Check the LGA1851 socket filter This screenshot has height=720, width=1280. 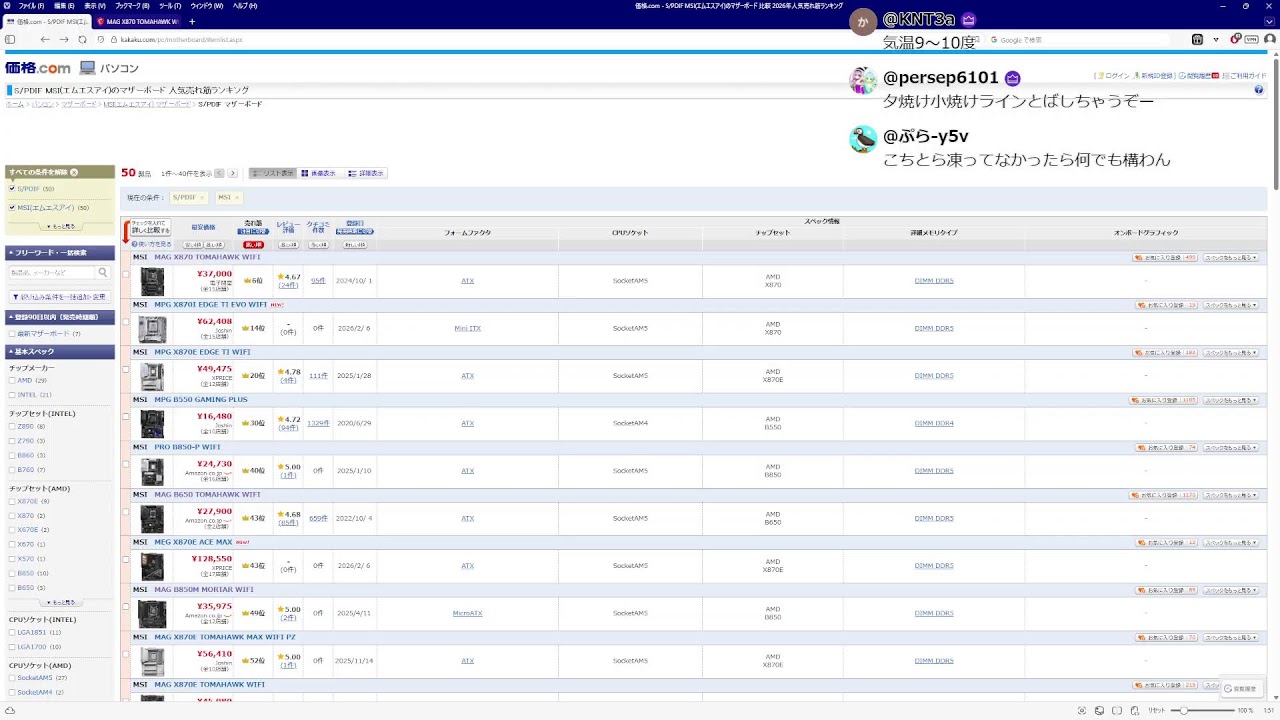[12, 633]
